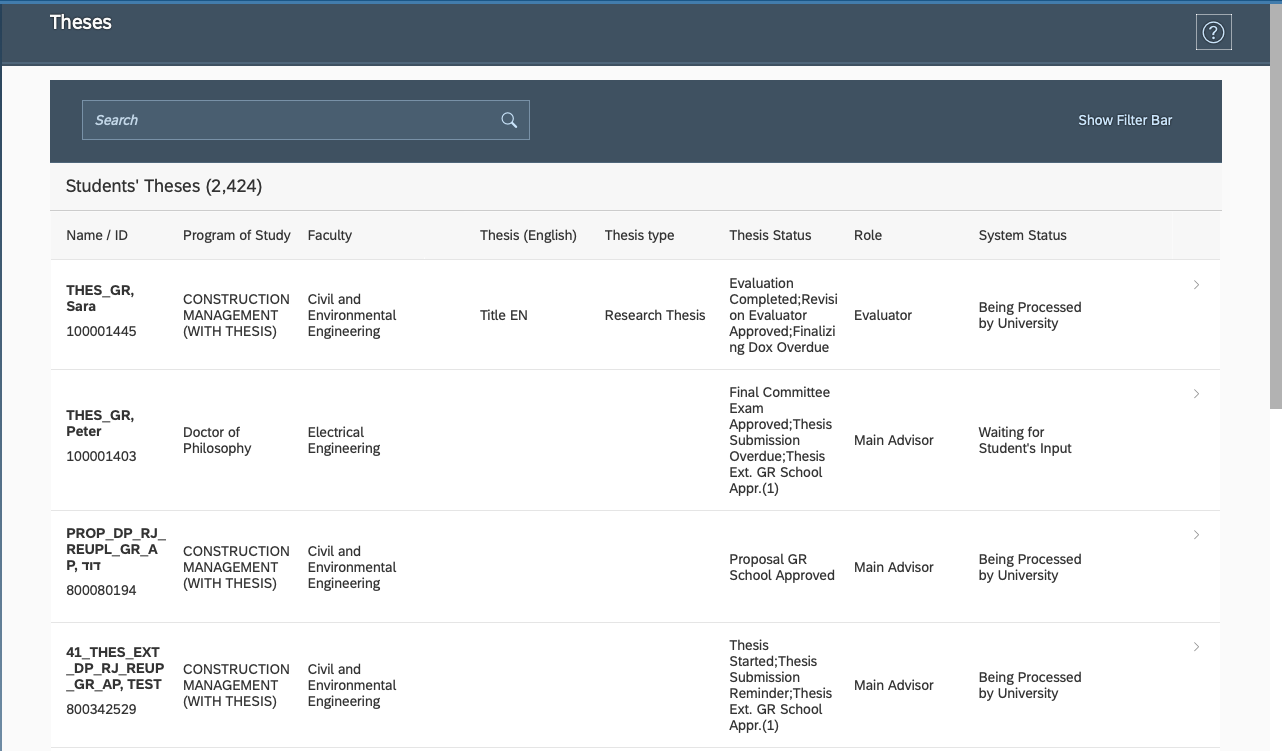1282x751 pixels.
Task: Click student ID 800080194
Action: (101, 590)
